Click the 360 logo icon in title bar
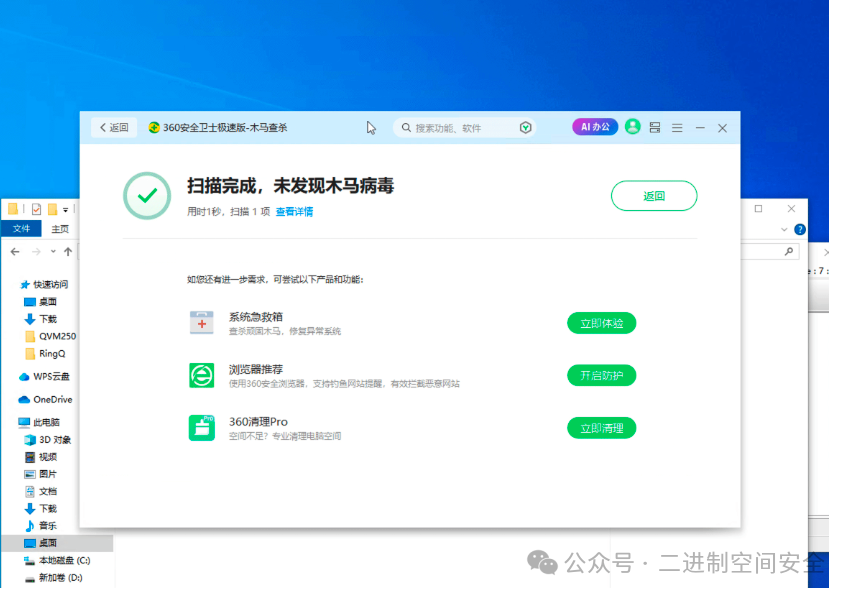The height and width of the screenshot is (597, 852). pyautogui.click(x=154, y=128)
